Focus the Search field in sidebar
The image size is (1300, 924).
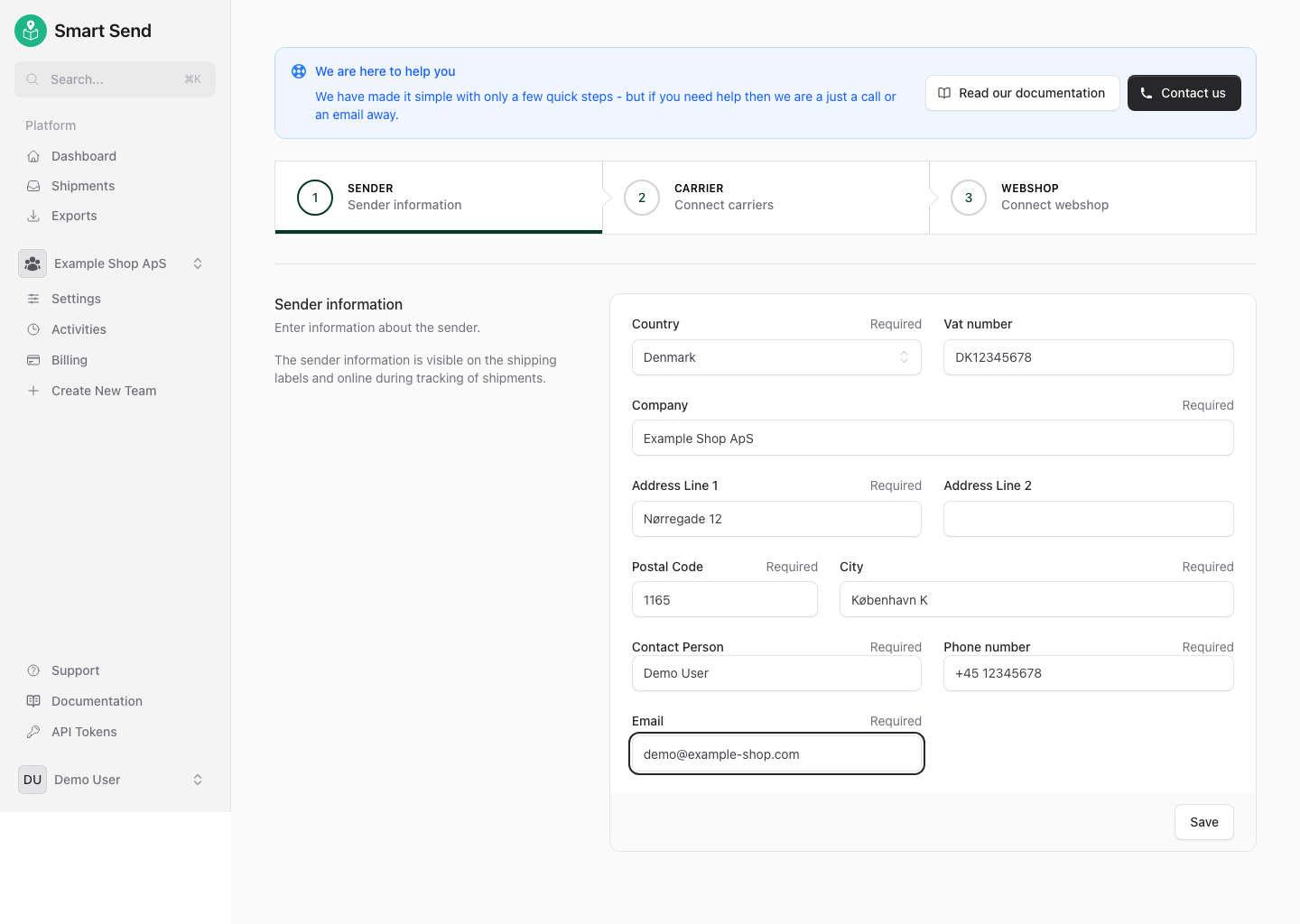116,79
